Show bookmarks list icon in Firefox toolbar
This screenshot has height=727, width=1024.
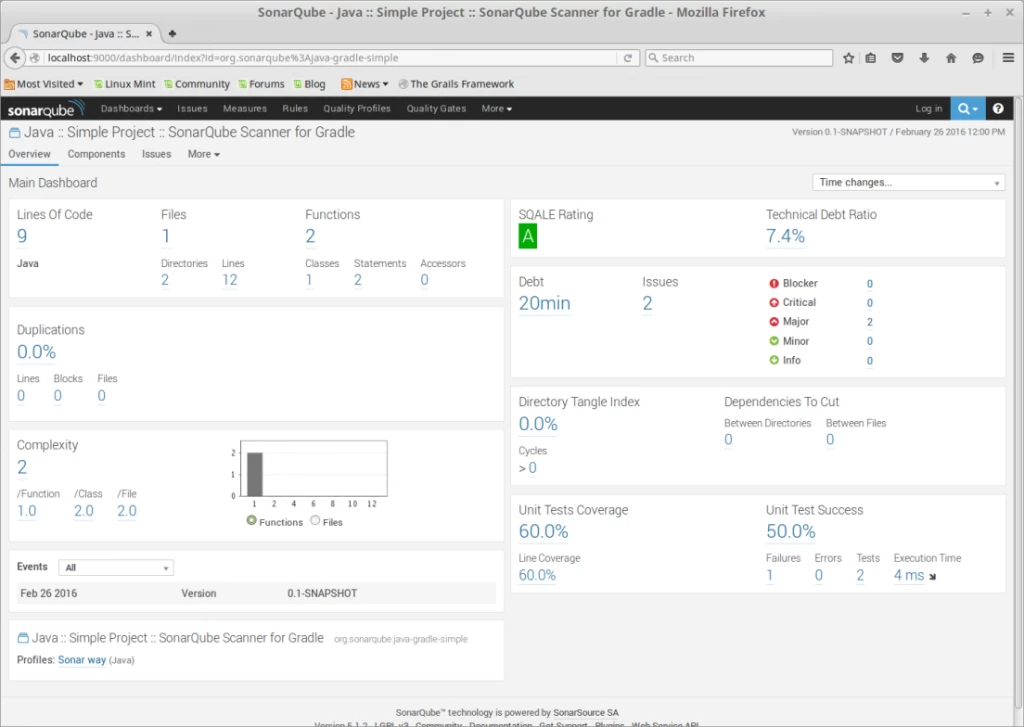point(871,58)
